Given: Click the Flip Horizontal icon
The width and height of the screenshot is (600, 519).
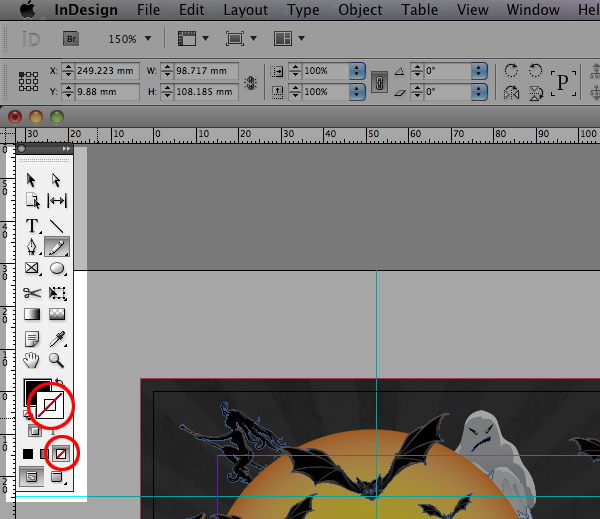Looking at the screenshot, I should click(x=512, y=93).
